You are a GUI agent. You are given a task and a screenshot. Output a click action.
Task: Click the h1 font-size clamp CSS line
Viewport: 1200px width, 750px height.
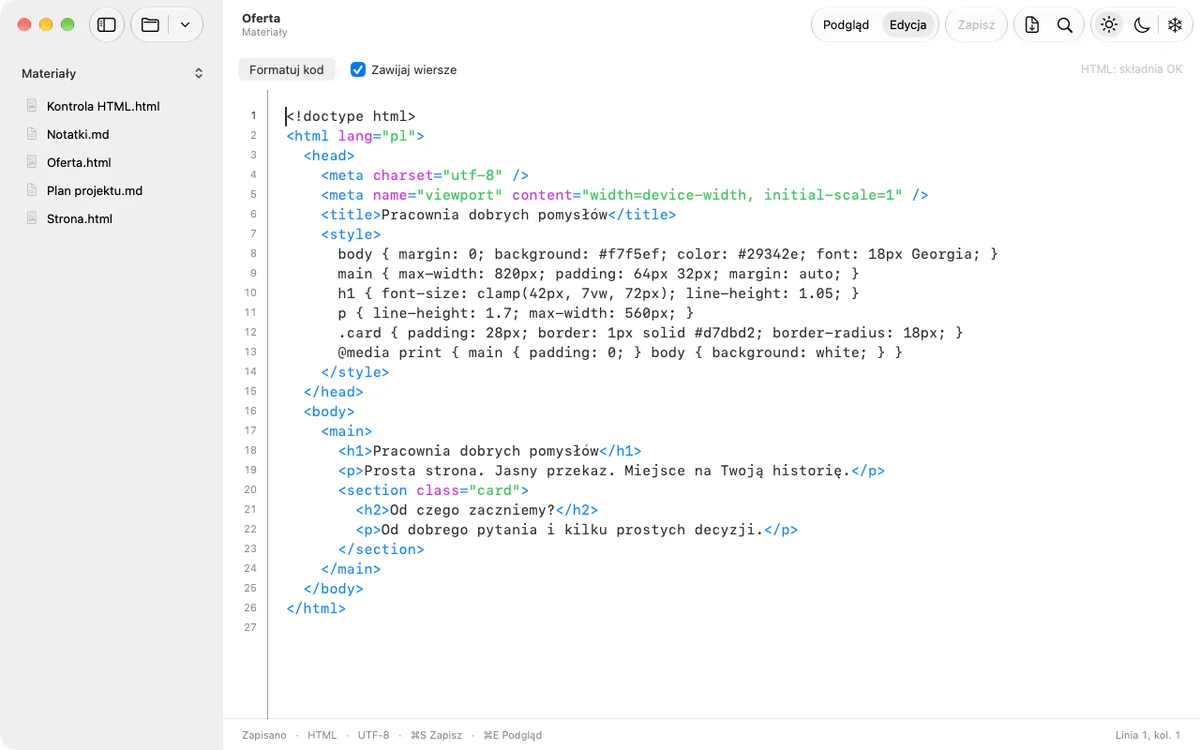click(x=598, y=293)
